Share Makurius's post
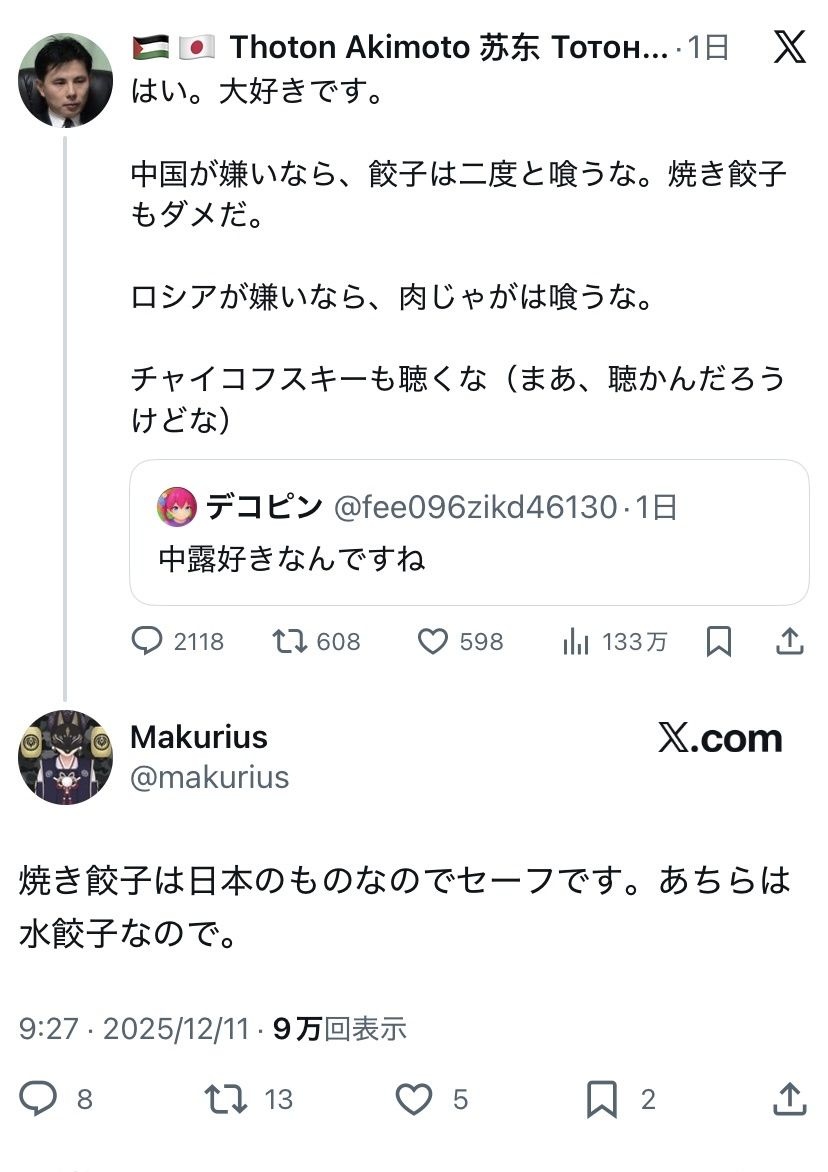Image resolution: width=828 pixels, height=1172 pixels. (790, 1099)
